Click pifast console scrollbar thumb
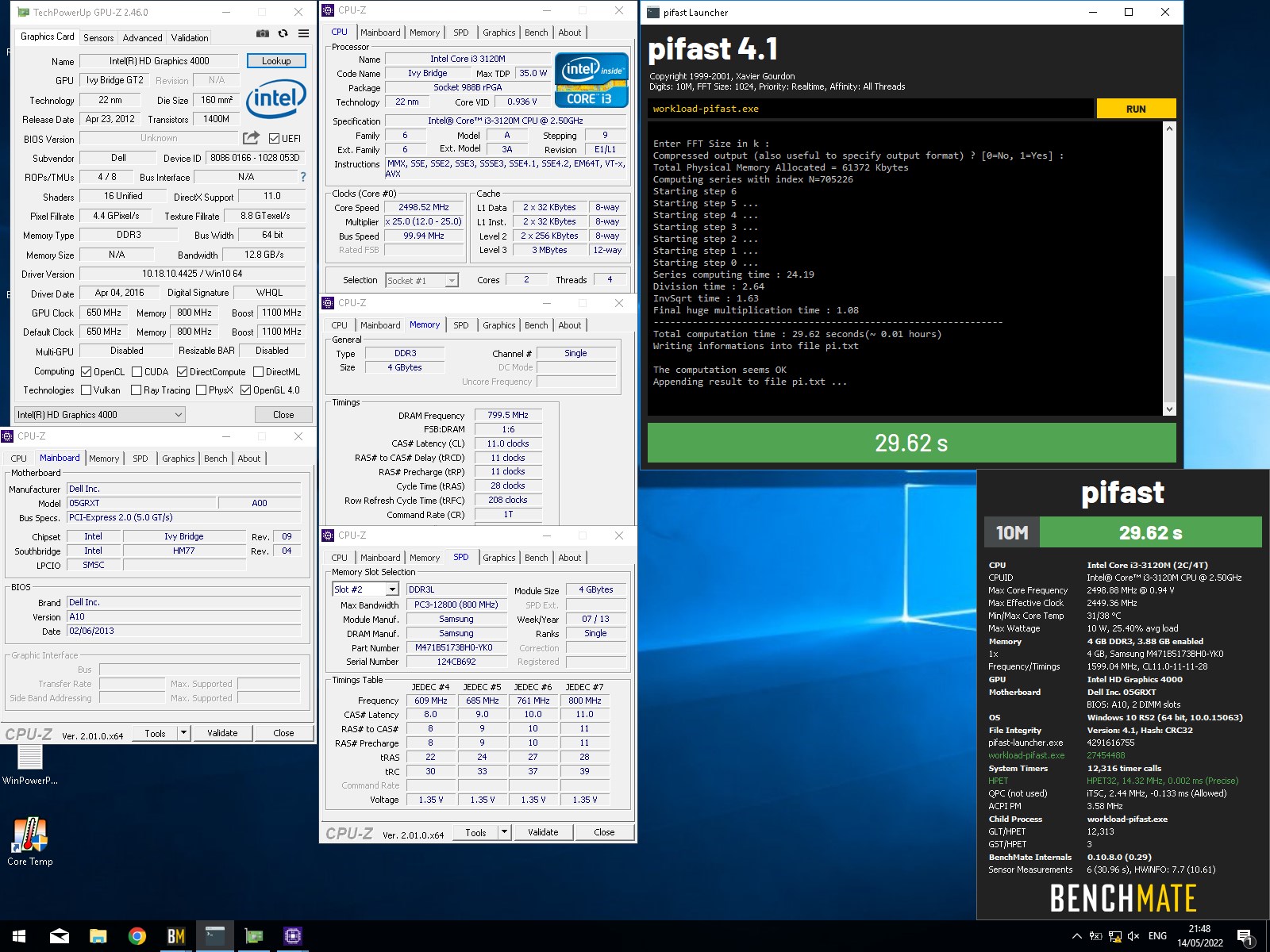Image resolution: width=1270 pixels, height=952 pixels. pos(1168,339)
